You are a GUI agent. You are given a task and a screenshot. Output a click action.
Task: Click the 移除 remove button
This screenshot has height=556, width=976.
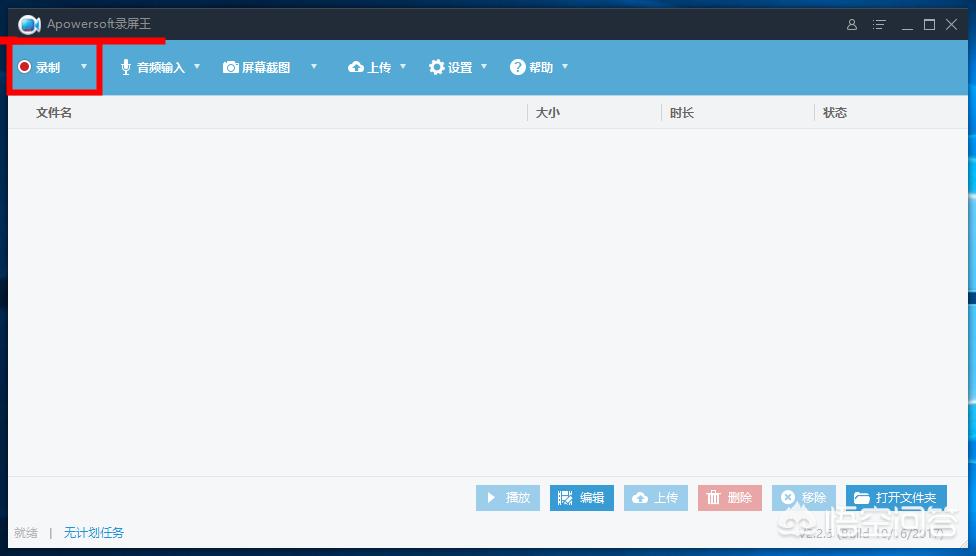(804, 497)
